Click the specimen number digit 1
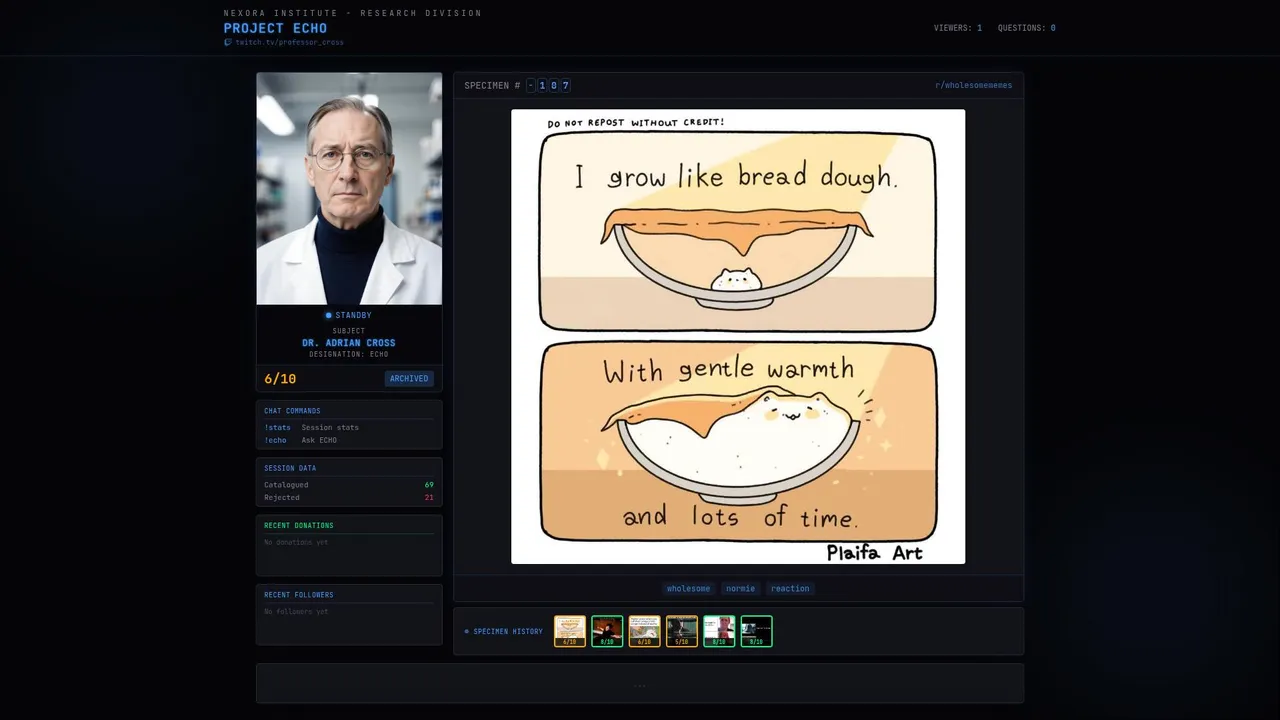 click(542, 86)
